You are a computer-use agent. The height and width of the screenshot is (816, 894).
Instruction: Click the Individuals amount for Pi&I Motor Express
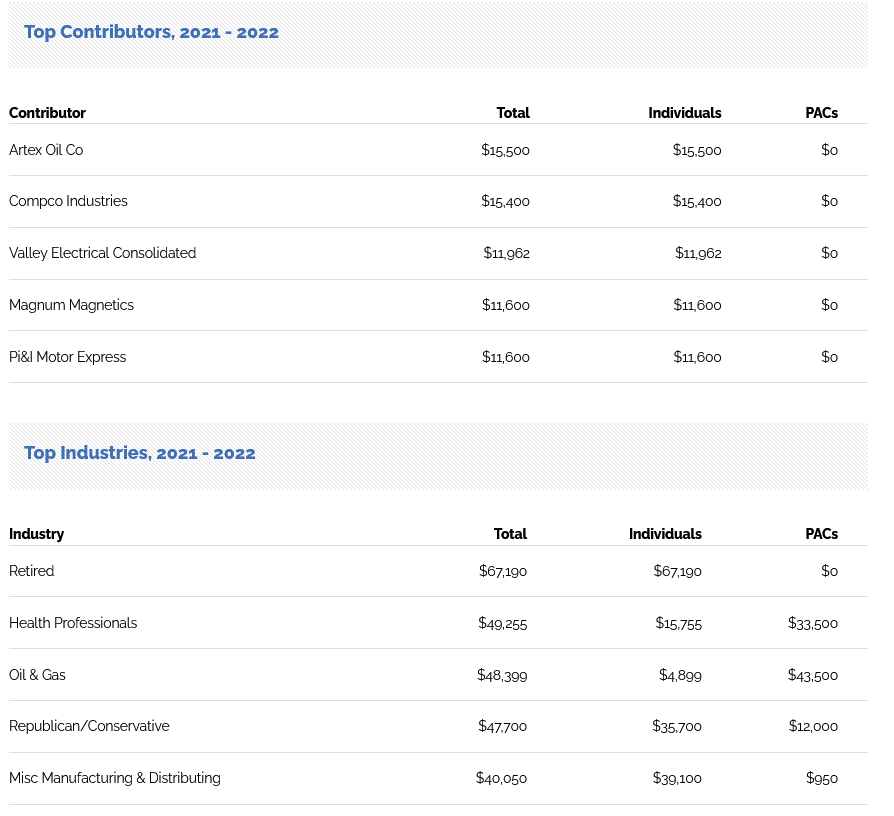698,357
